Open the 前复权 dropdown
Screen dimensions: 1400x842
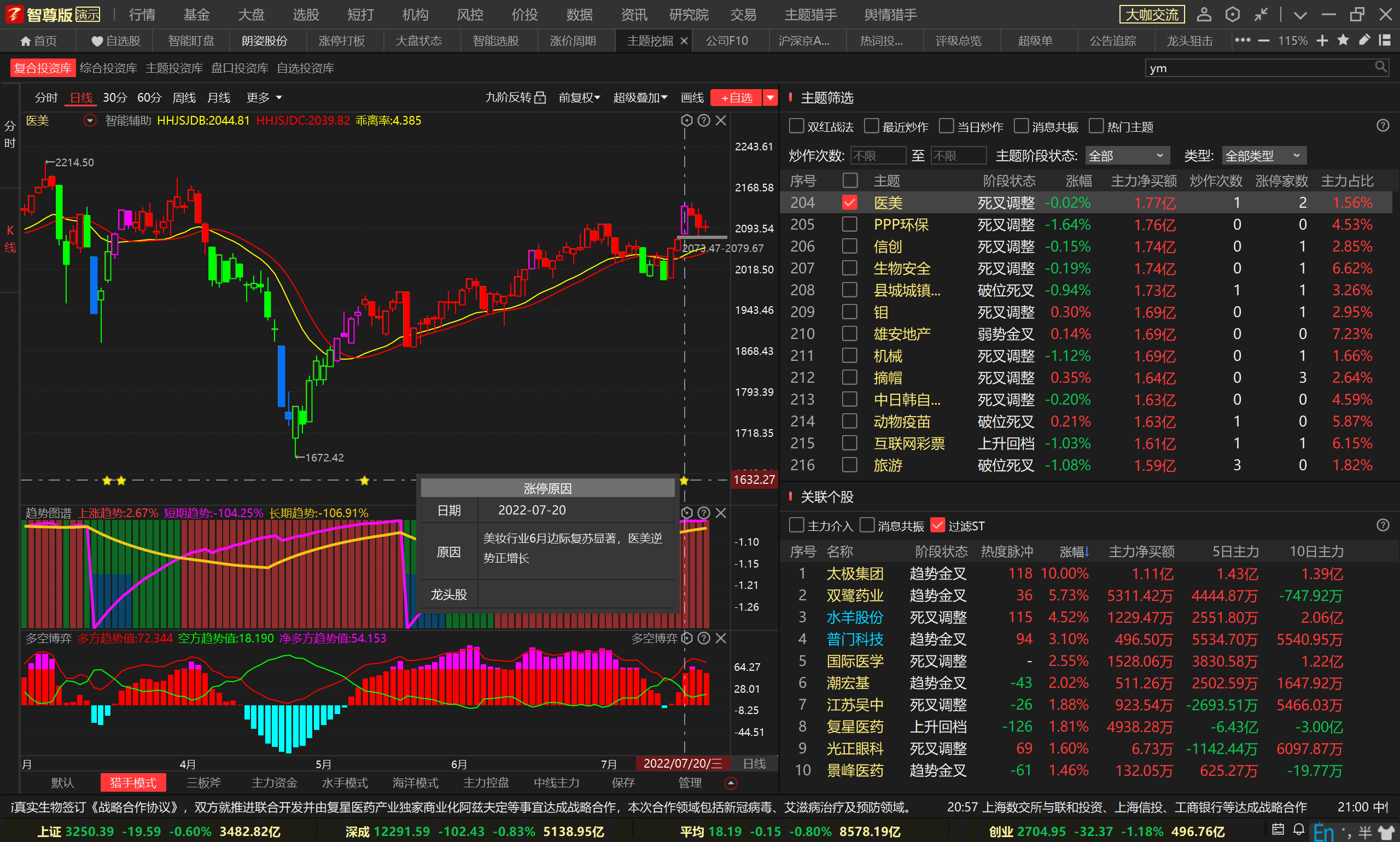coord(579,97)
